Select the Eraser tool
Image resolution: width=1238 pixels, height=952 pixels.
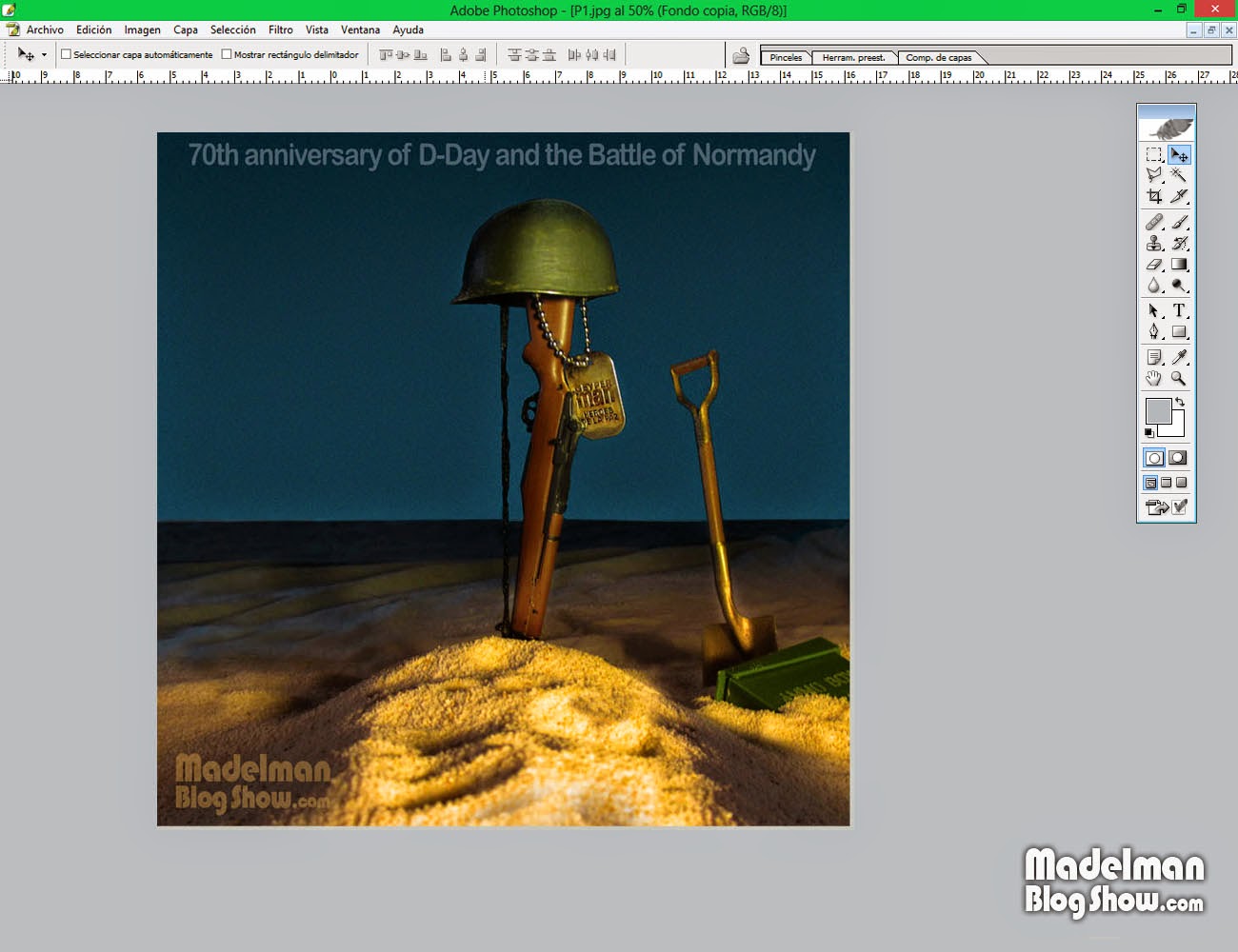pyautogui.click(x=1154, y=264)
